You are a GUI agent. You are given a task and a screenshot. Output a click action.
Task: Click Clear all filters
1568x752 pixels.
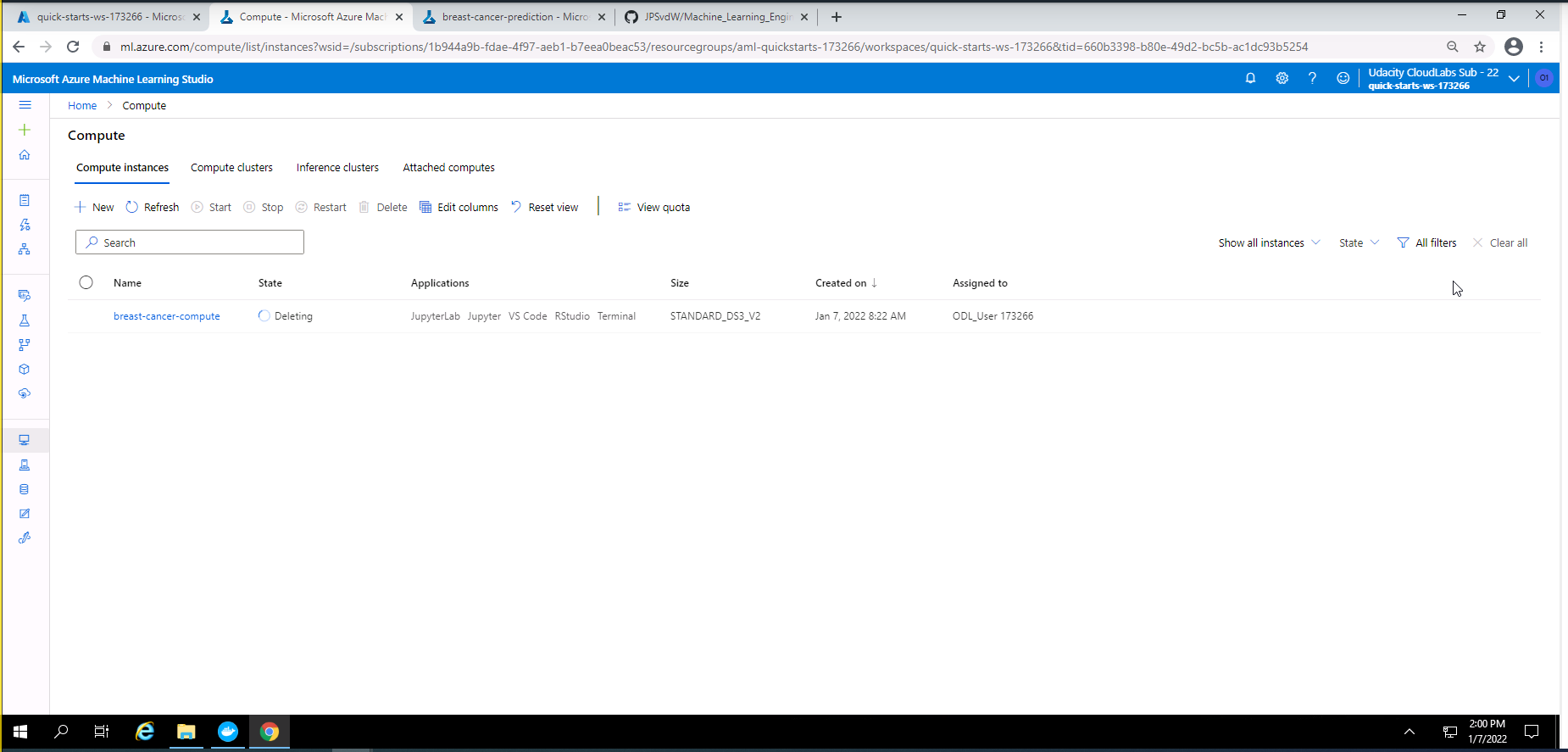[1500, 242]
